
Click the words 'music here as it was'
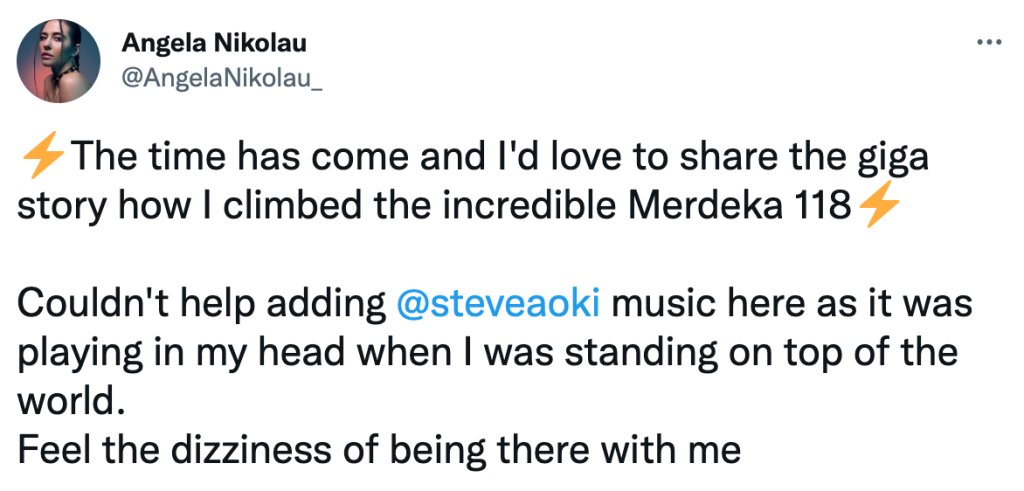coord(791,304)
